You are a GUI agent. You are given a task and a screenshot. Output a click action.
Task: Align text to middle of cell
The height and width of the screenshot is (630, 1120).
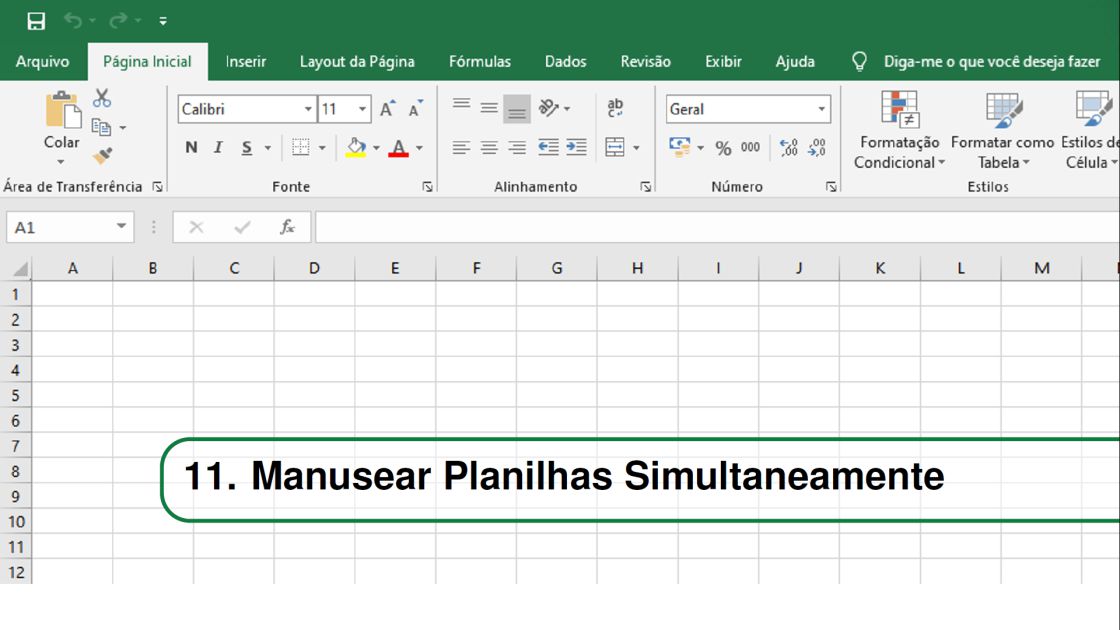489,109
